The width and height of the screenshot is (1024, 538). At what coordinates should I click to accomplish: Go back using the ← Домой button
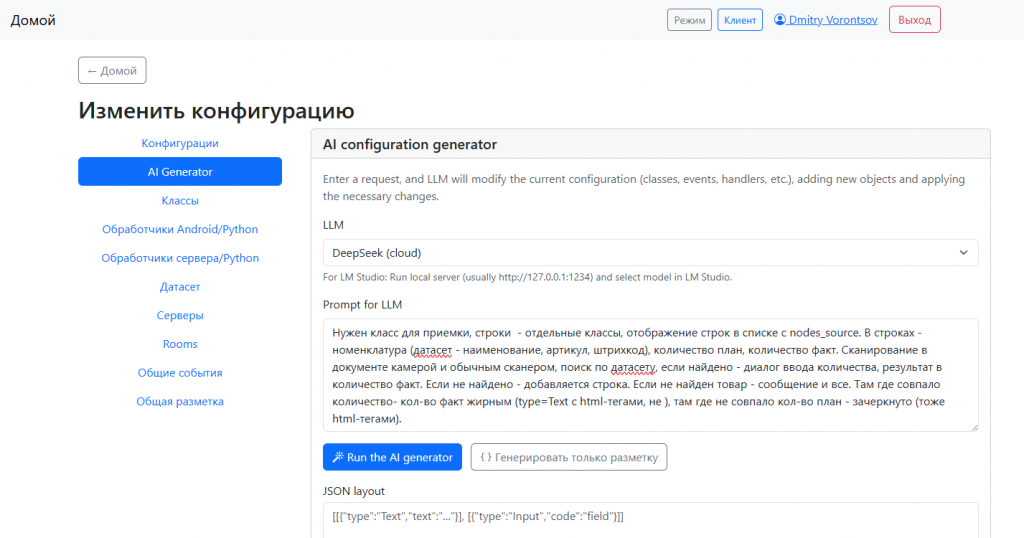[x=113, y=71]
